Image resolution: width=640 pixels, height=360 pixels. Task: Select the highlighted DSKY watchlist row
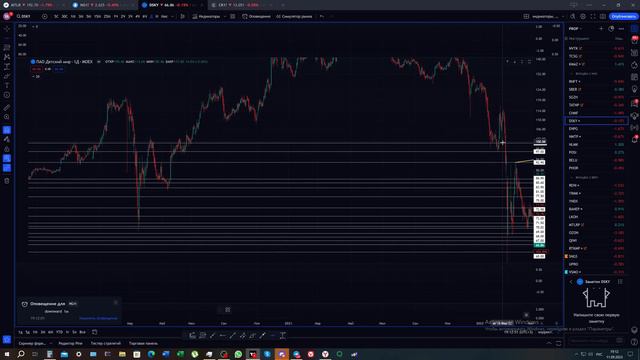tap(596, 121)
